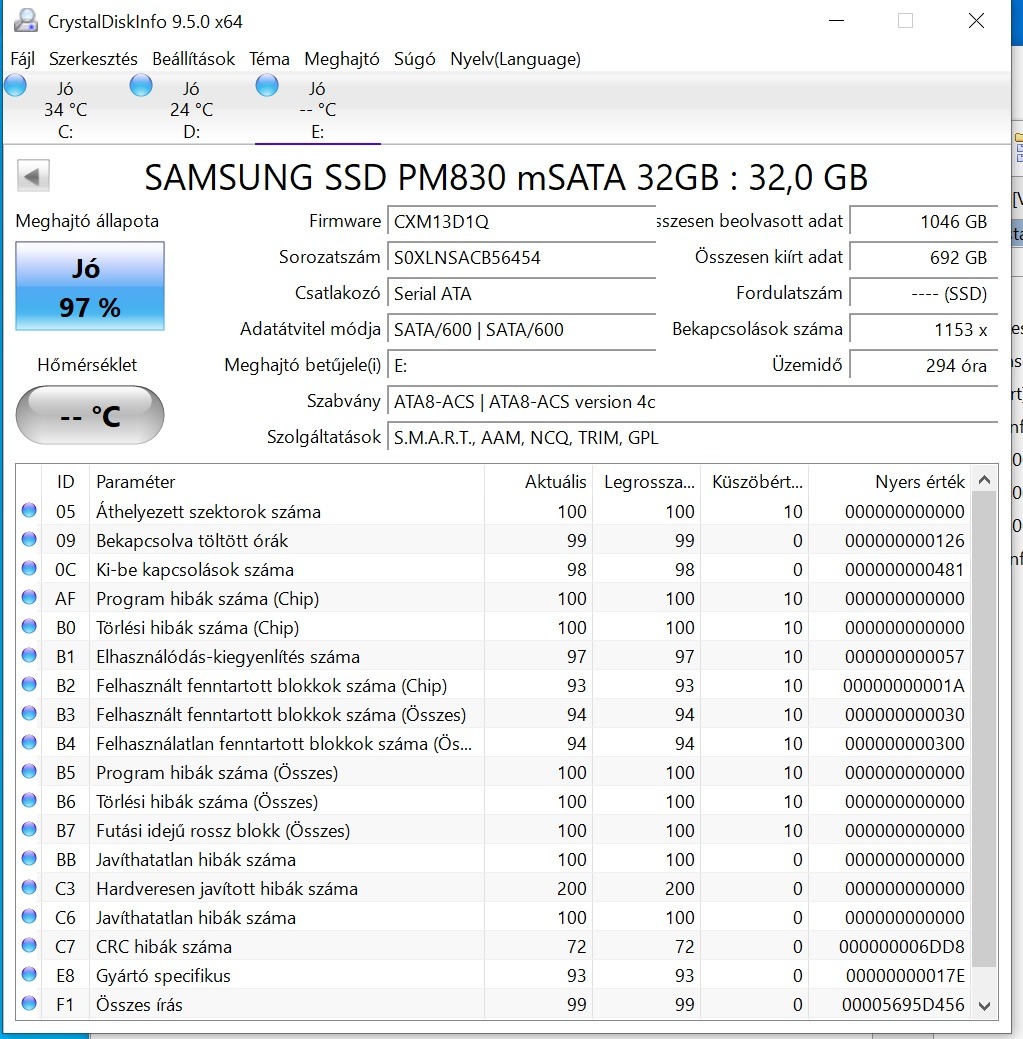Click the SATA/600 transfer mode field
The image size is (1023, 1039).
point(522,329)
